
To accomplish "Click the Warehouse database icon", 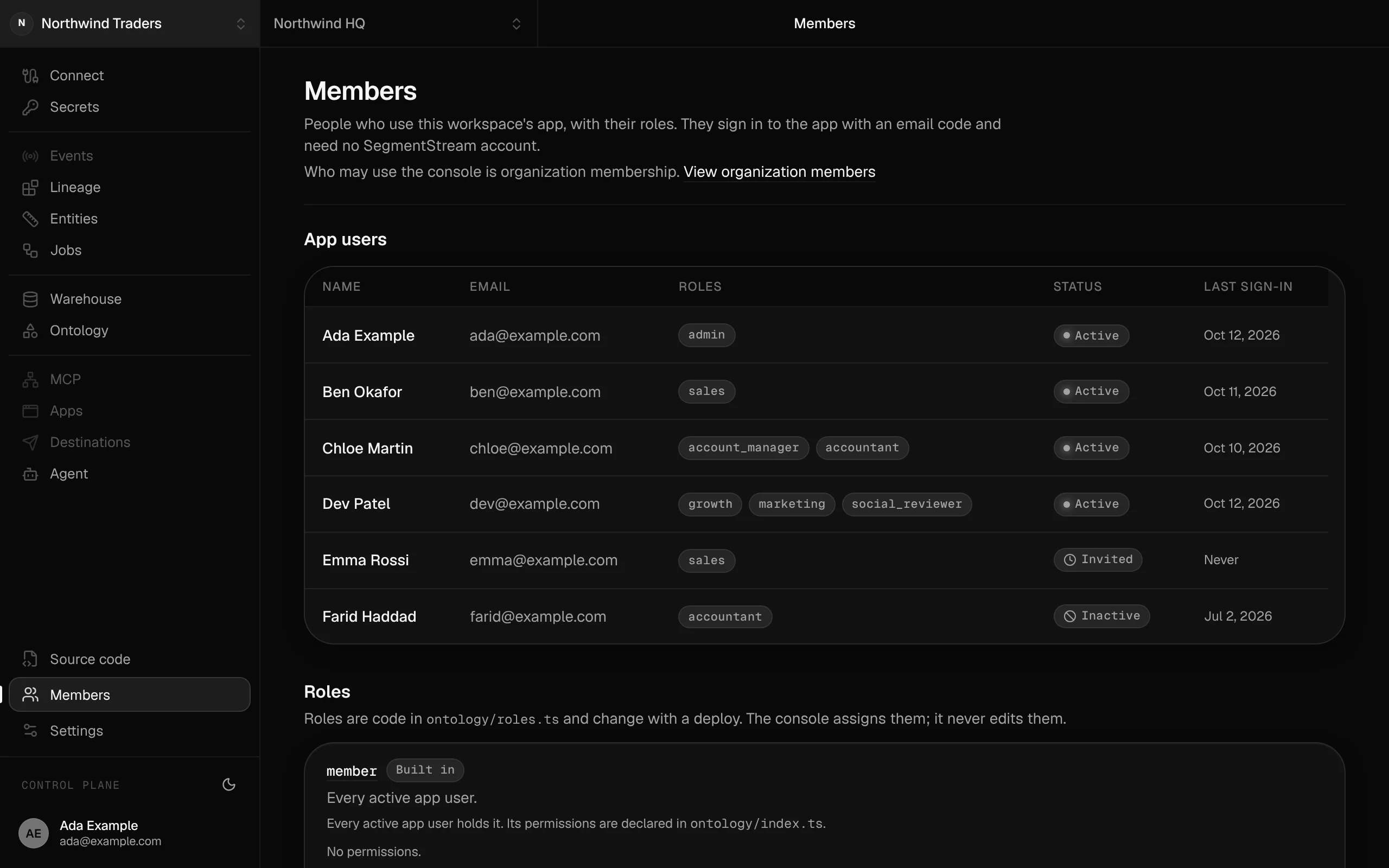I will point(30,299).
